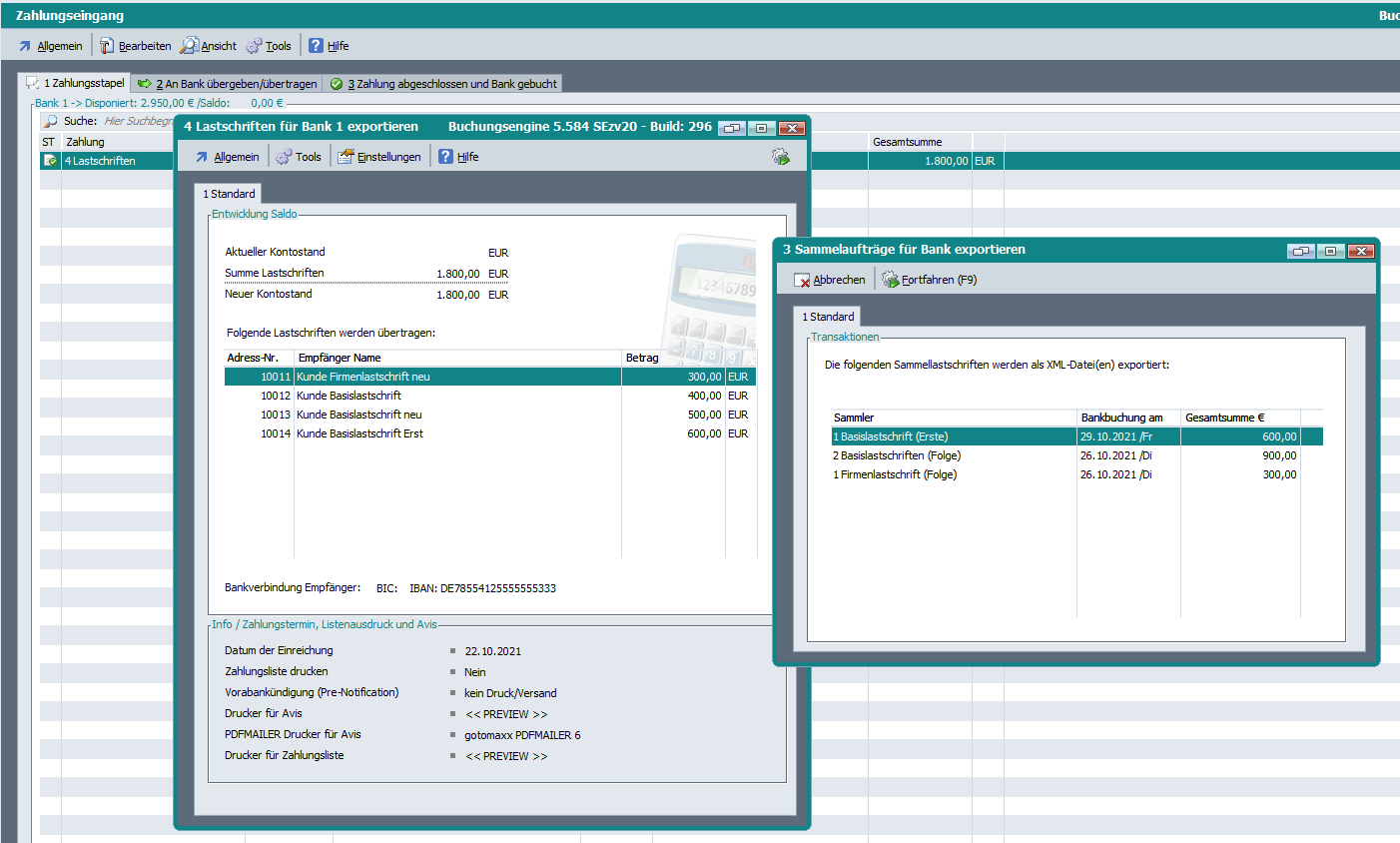Viewport: 1400px width, 843px height.
Task: Click the Abbrechen red X icon
Action: tap(802, 281)
